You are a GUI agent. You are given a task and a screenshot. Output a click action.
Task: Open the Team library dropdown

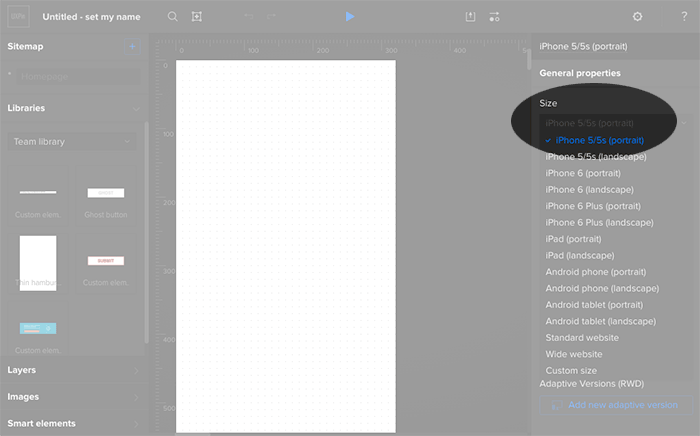click(x=72, y=141)
